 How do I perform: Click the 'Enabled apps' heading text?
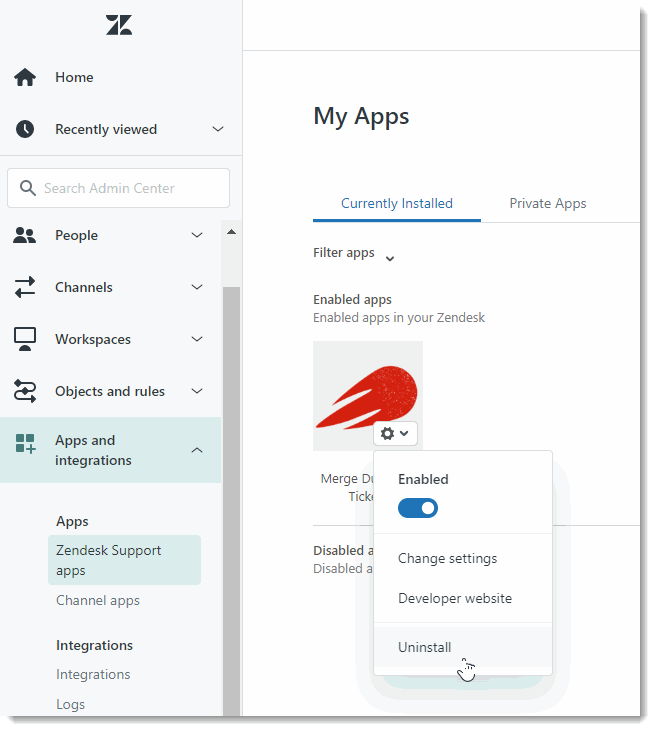(352, 299)
